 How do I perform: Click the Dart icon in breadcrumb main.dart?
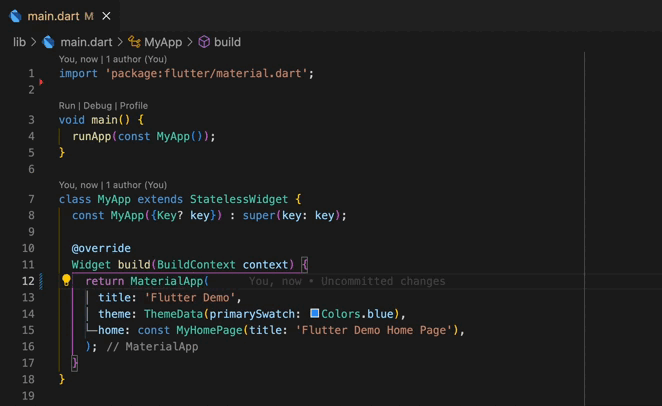49,42
